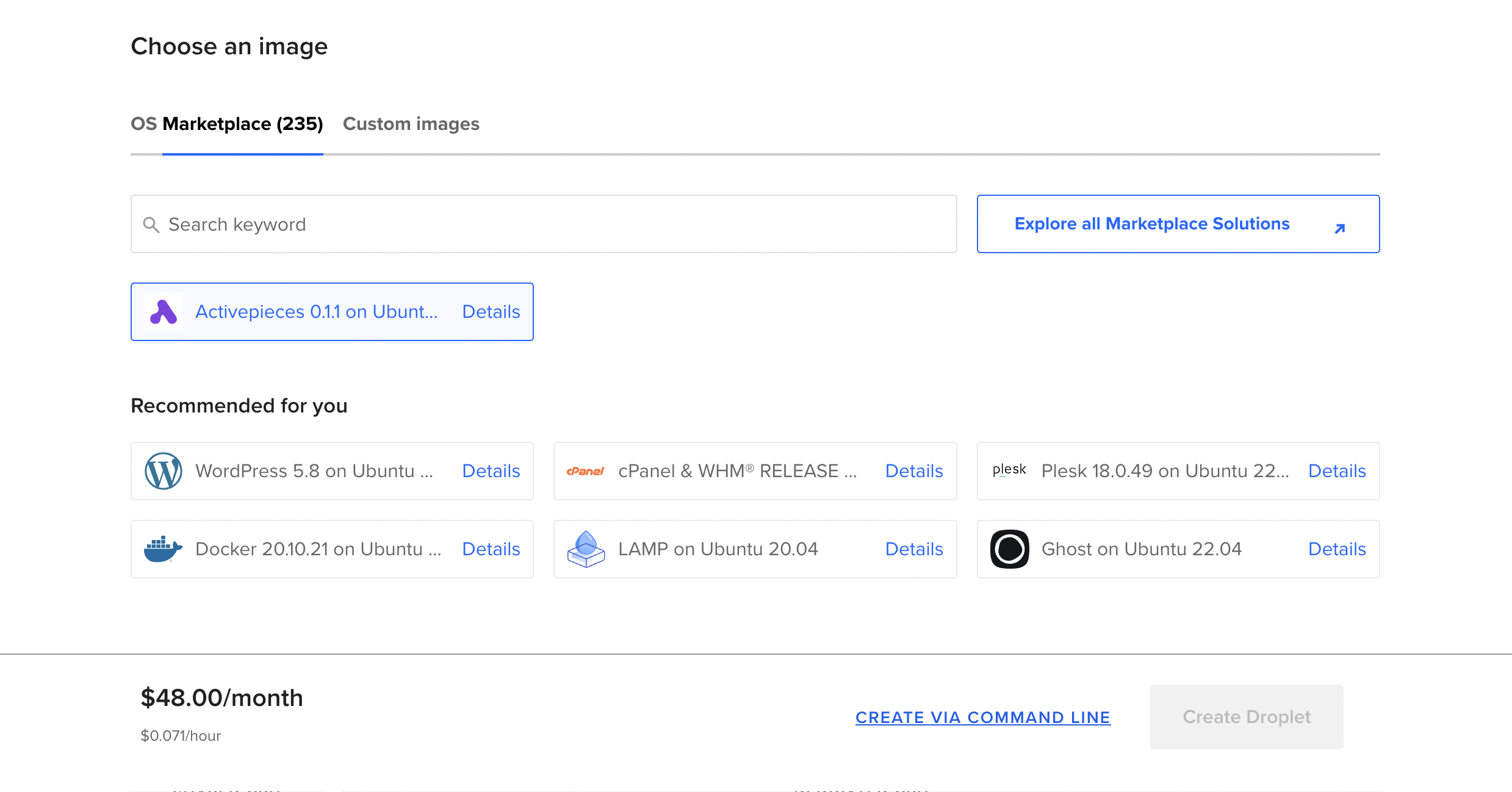Image resolution: width=1512 pixels, height=792 pixels.
Task: Click the Ghost circular logo icon
Action: tap(1009, 549)
